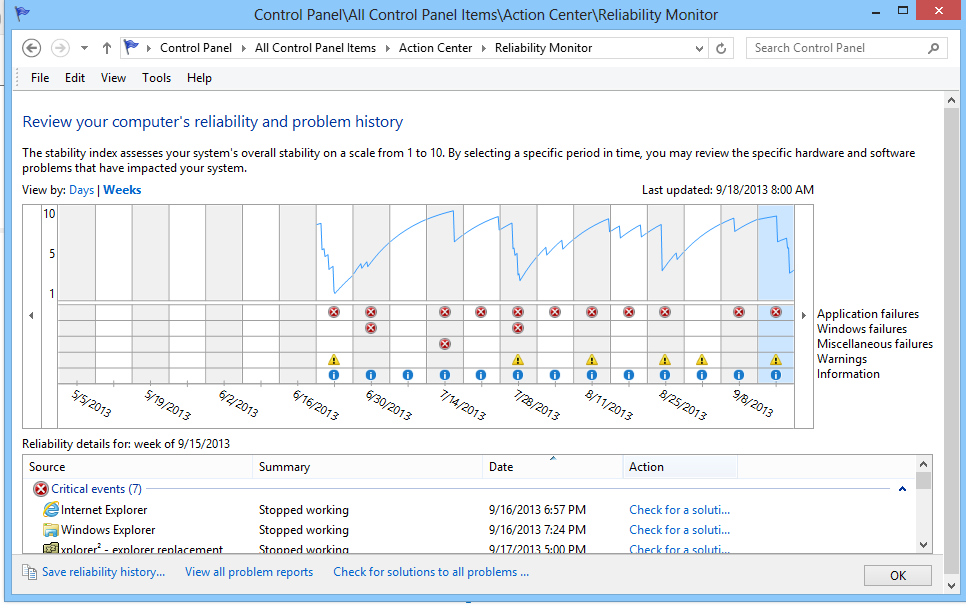Click the Windows Explorer source icon
966x606 pixels.
[51, 530]
